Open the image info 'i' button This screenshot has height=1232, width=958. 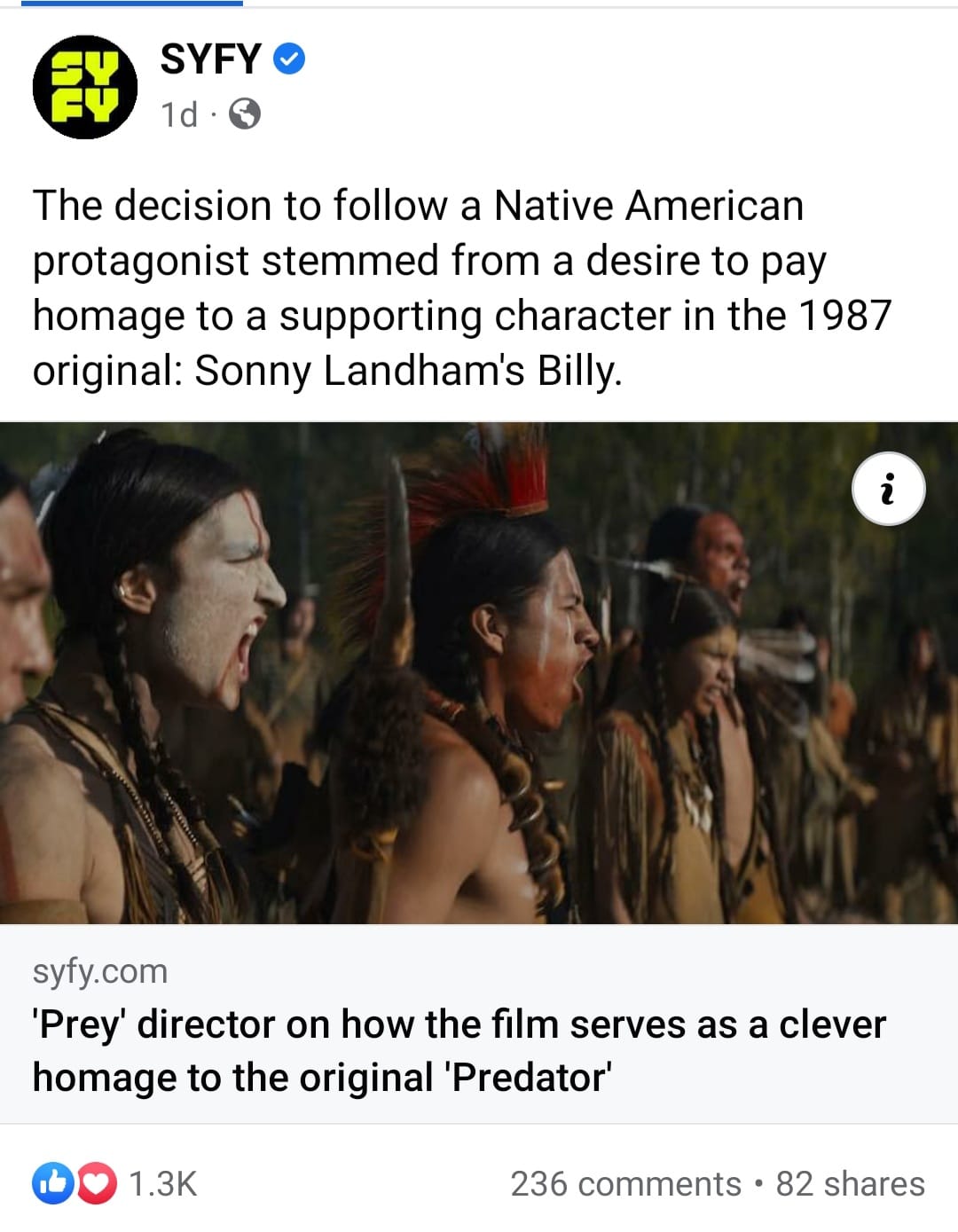pos(888,489)
